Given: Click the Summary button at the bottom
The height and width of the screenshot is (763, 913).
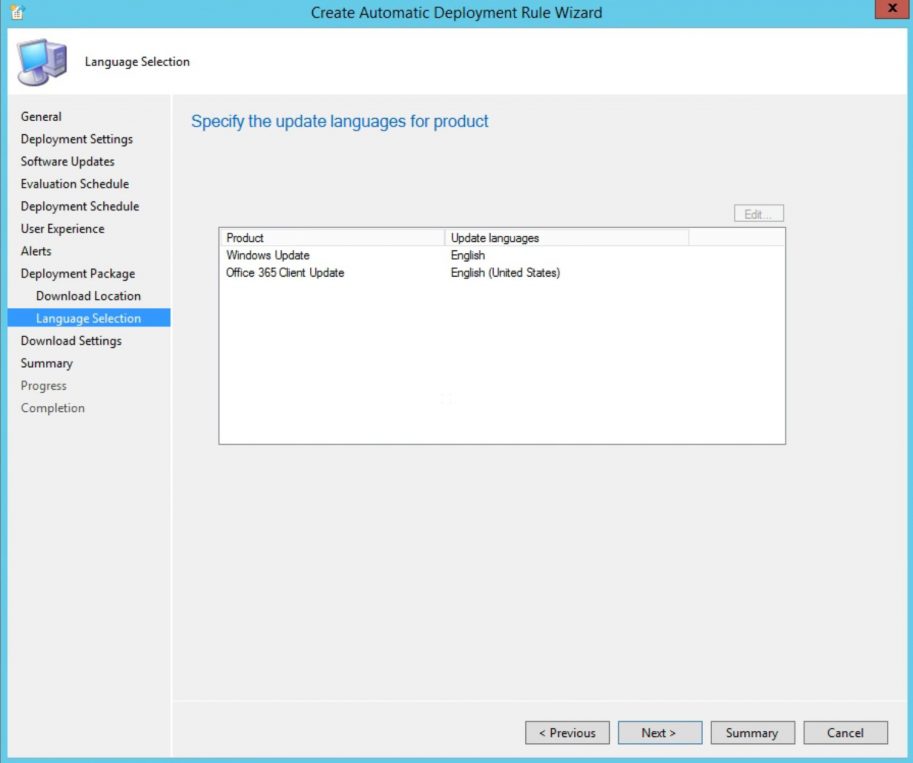Looking at the screenshot, I should [x=752, y=732].
